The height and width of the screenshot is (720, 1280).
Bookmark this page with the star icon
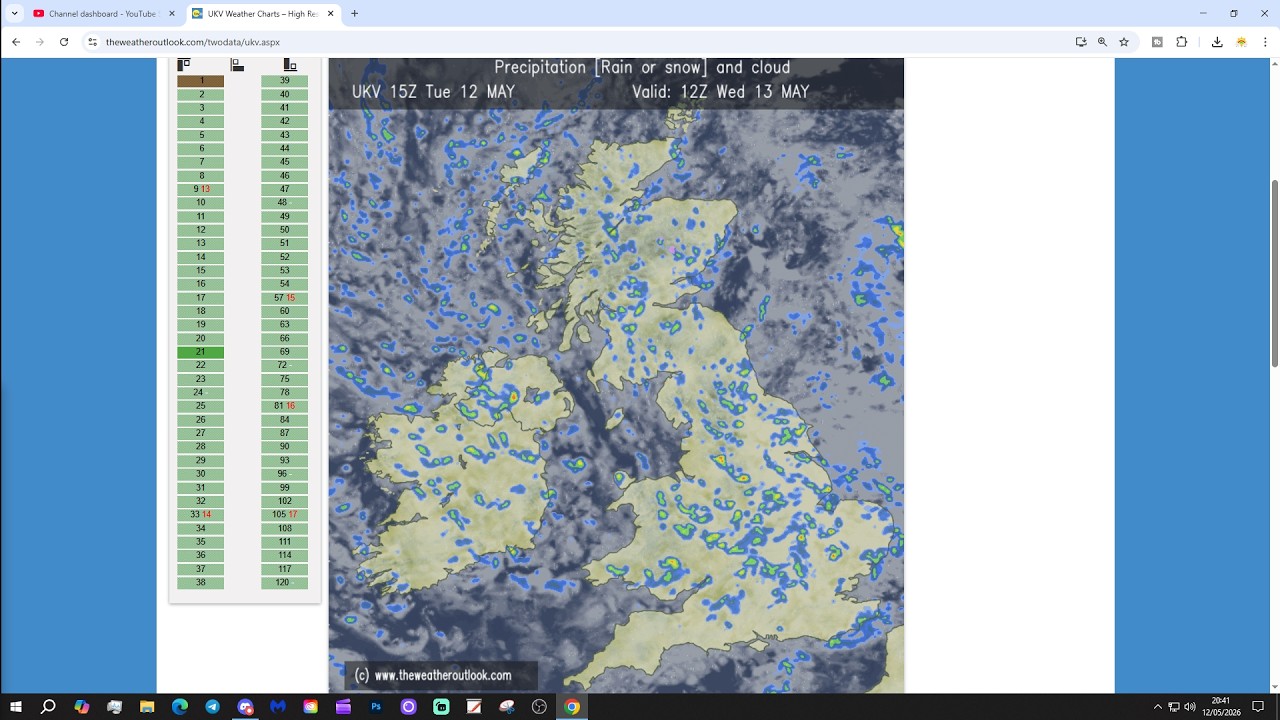1124,42
